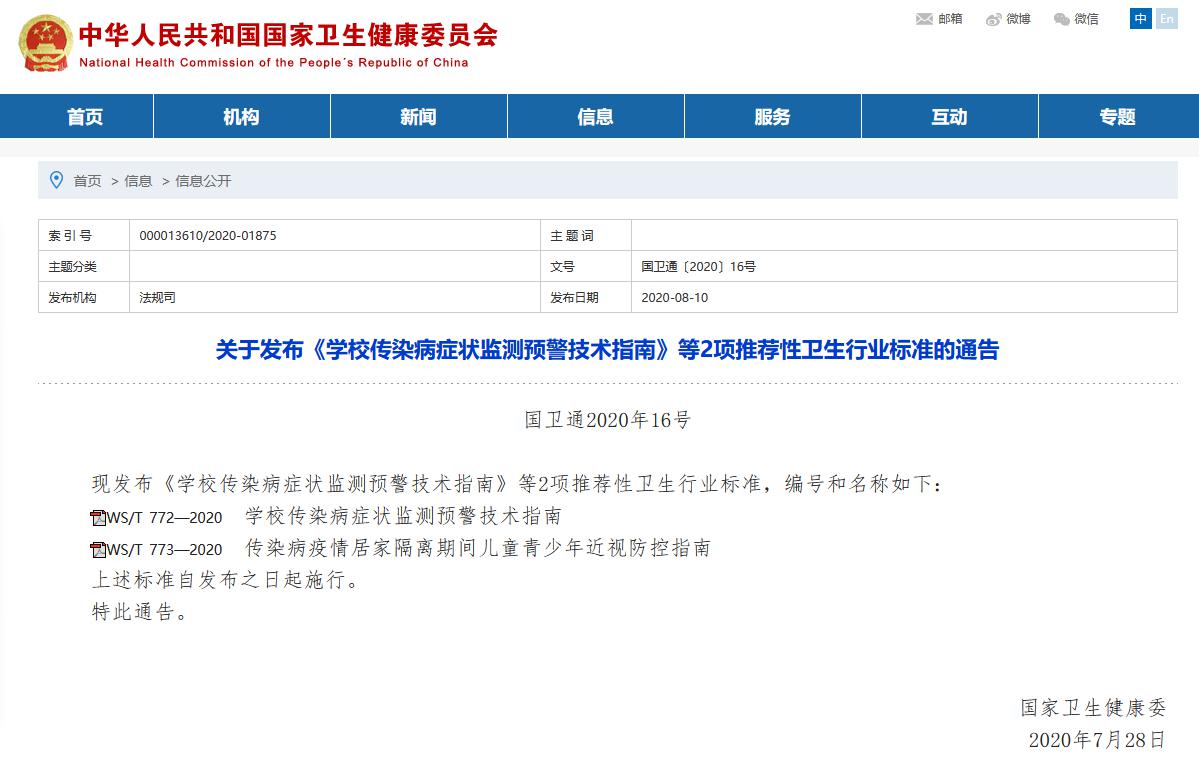Screen dimensions: 1199x769
Task: Open attachment icon beside WS/T 772—2020
Action: tap(97, 517)
